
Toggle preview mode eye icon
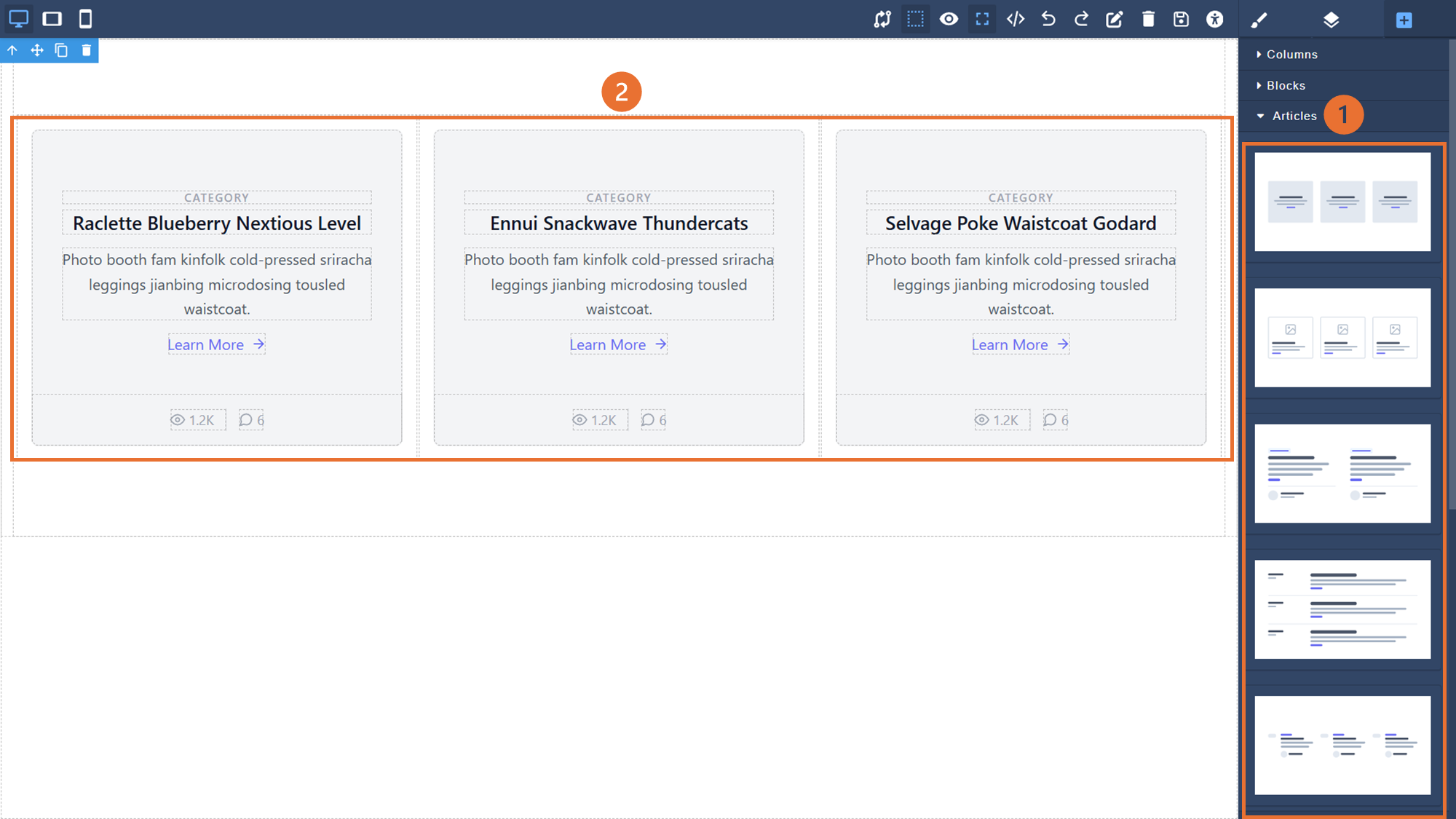tap(949, 19)
